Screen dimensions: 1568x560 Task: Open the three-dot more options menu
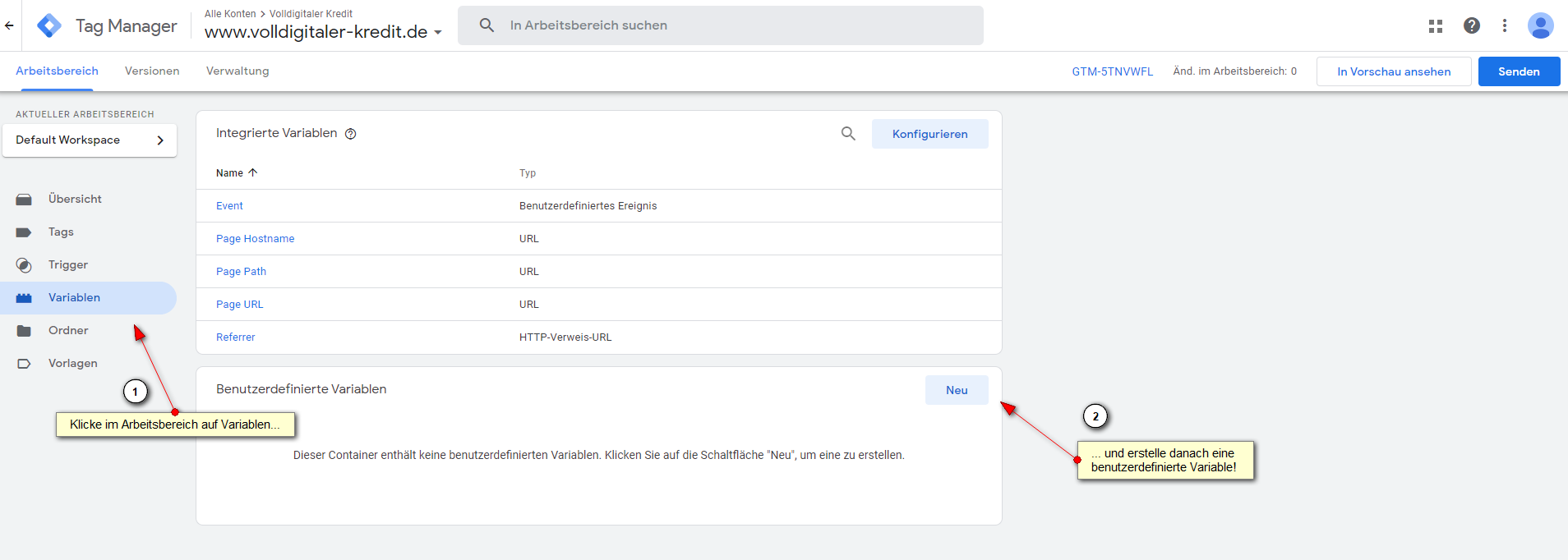[1505, 25]
